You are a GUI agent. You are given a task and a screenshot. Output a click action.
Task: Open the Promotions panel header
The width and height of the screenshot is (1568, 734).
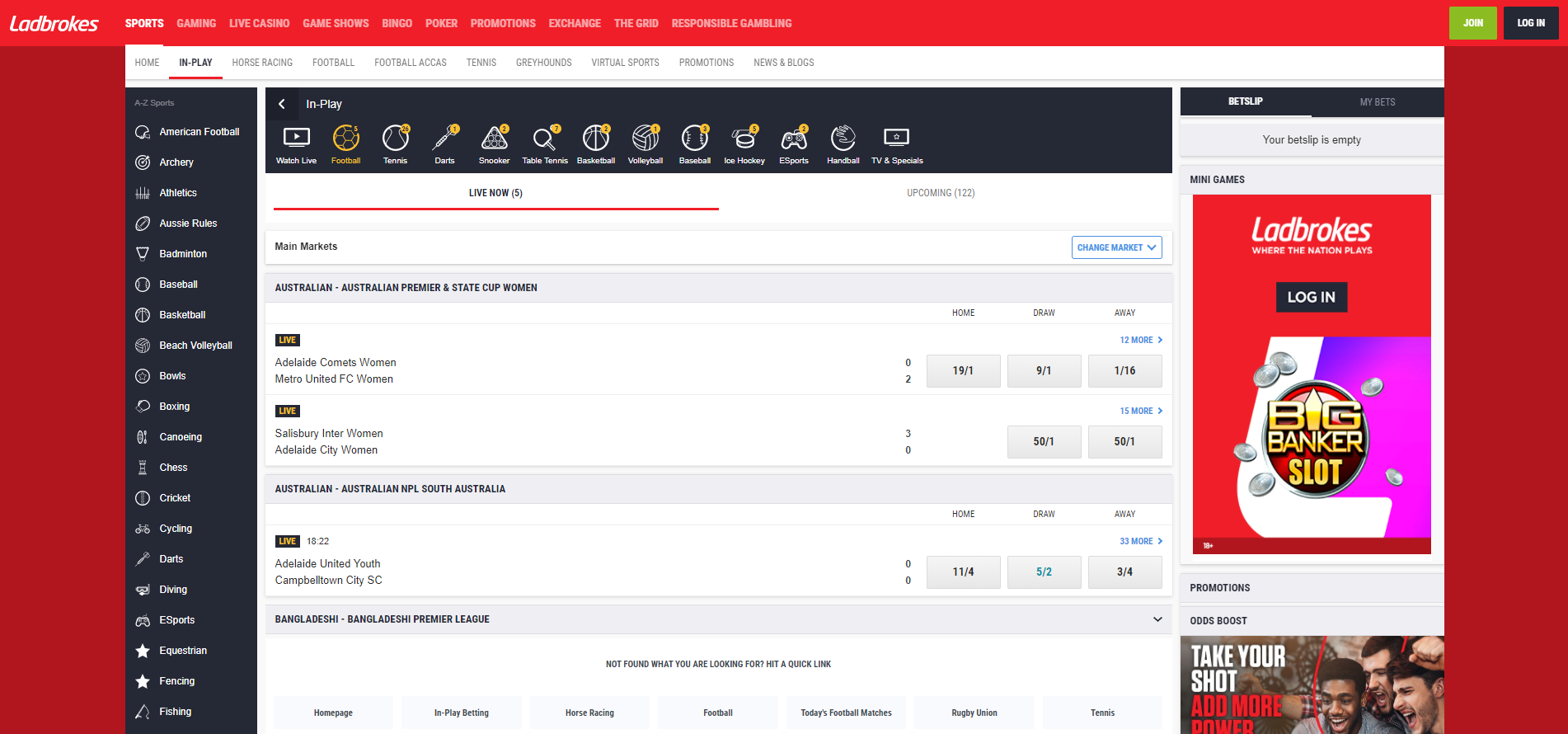coord(1312,588)
